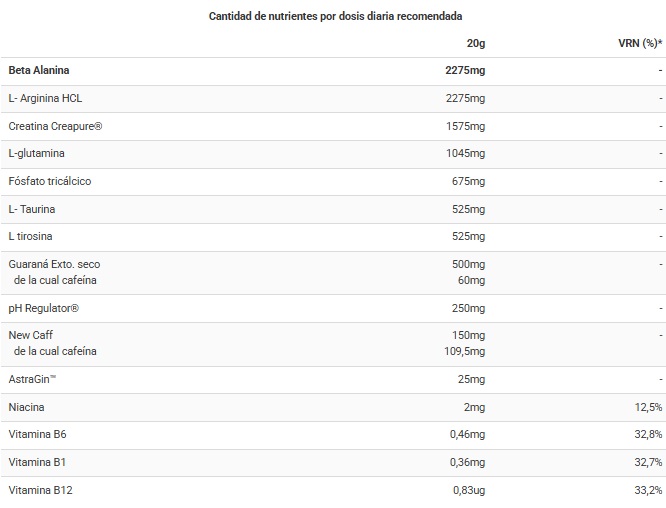Select the 109,5mg caffeine amount value

tap(465, 352)
